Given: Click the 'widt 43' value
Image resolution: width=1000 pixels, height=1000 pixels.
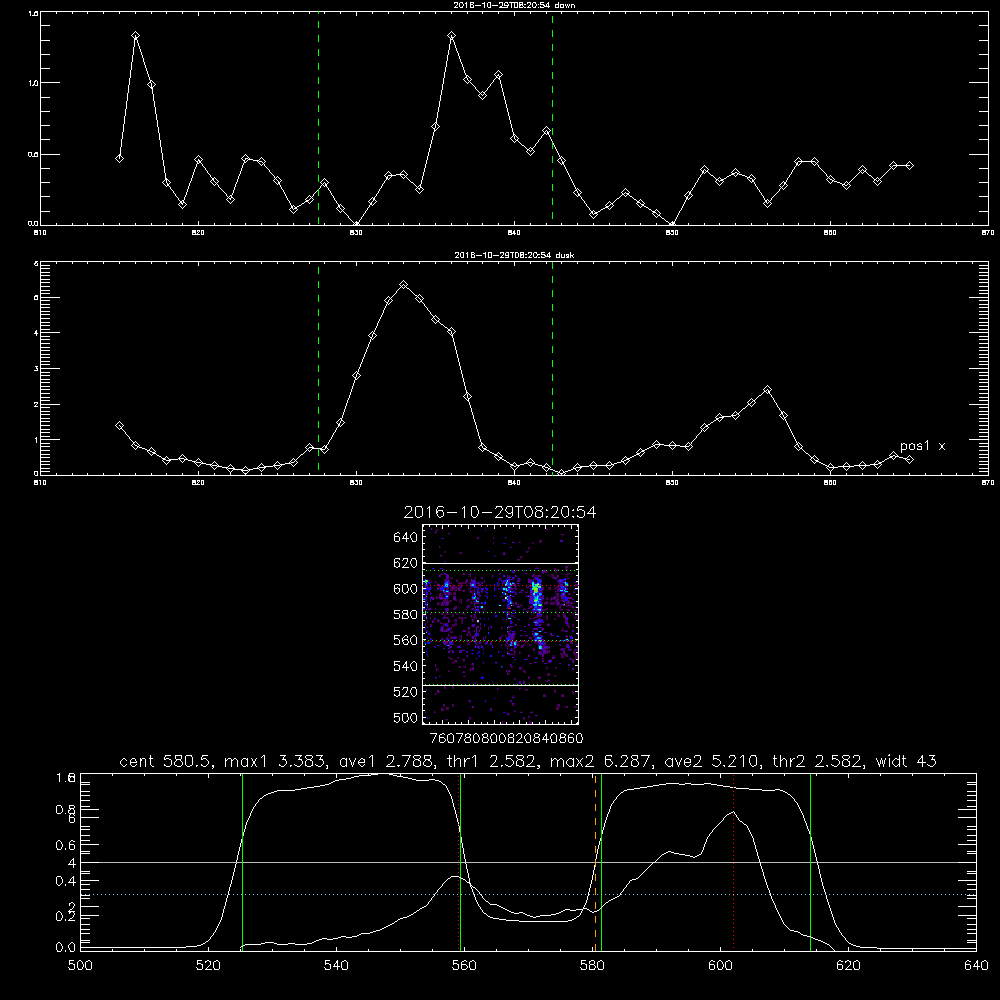Looking at the screenshot, I should [906, 761].
